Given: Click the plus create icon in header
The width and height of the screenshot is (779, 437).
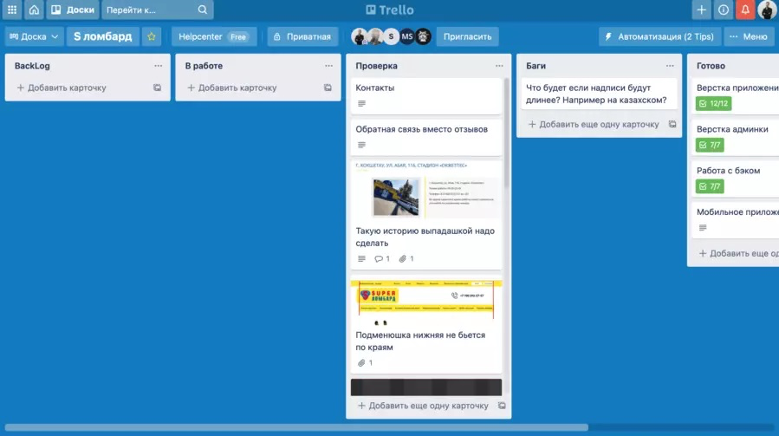Looking at the screenshot, I should click(x=701, y=10).
